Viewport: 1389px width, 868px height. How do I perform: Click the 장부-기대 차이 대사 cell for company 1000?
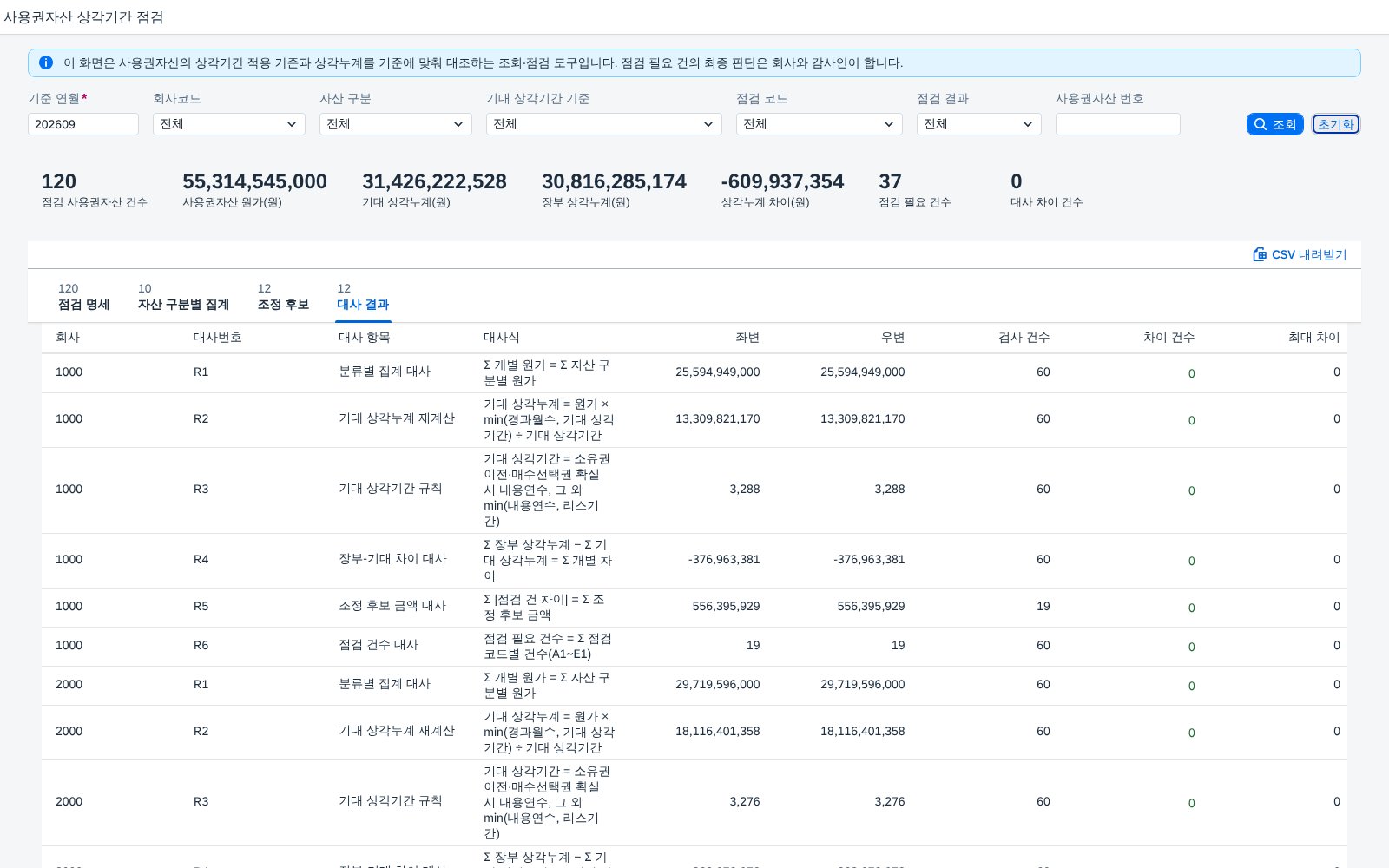pyautogui.click(x=392, y=559)
